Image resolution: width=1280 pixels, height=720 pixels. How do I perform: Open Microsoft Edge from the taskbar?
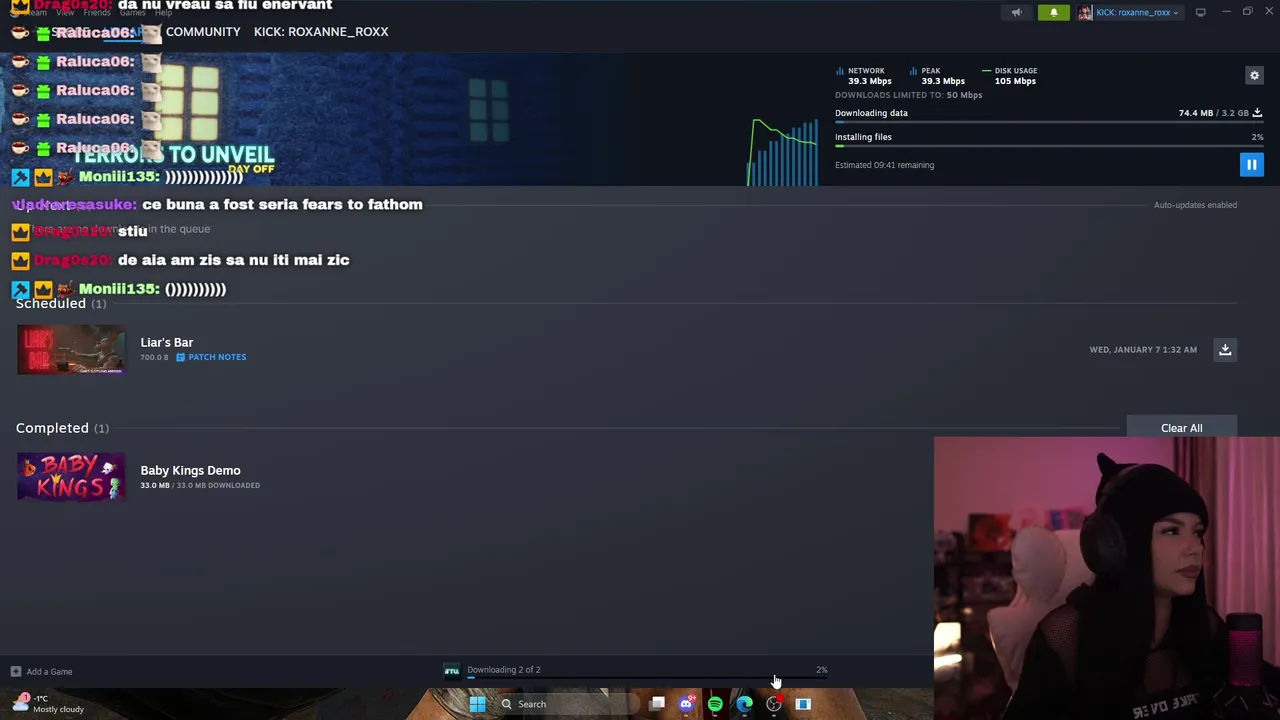[x=744, y=704]
